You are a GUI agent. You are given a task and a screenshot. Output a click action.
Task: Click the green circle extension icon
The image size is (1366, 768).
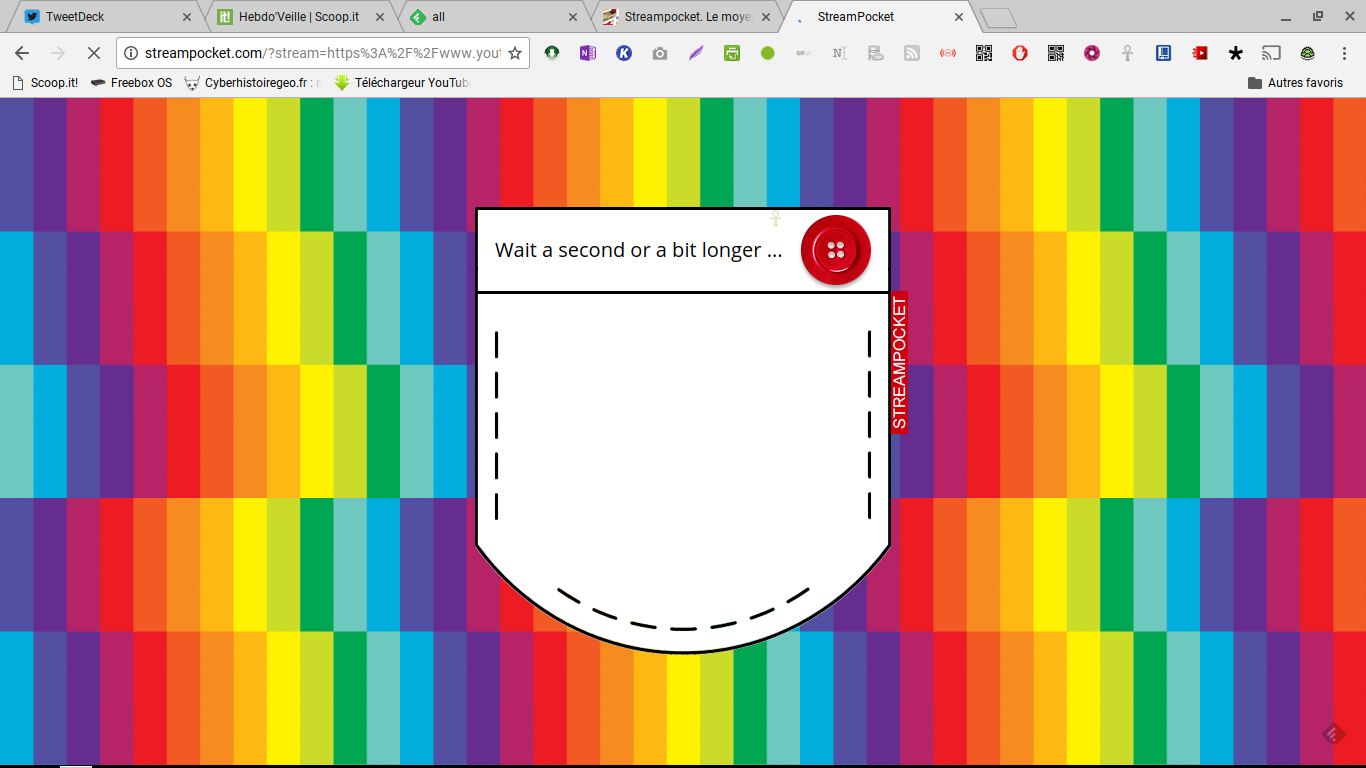coord(768,53)
